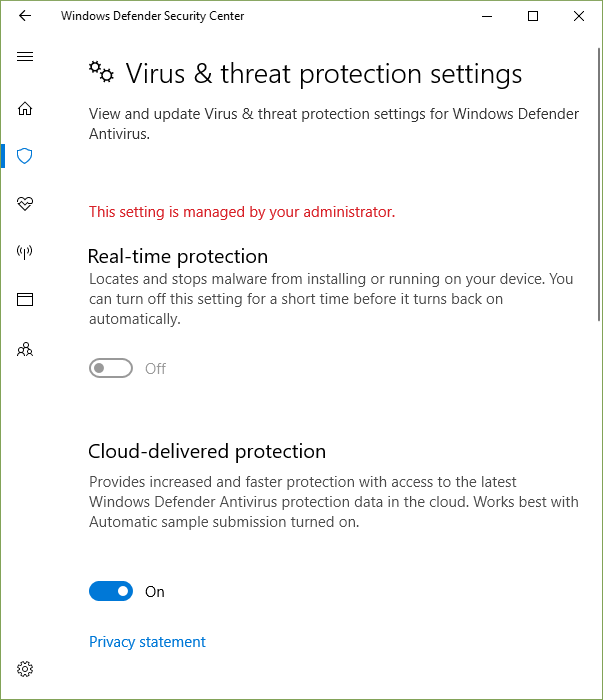The image size is (603, 700).
Task: Close the Windows Defender Security Center
Action: click(x=579, y=16)
